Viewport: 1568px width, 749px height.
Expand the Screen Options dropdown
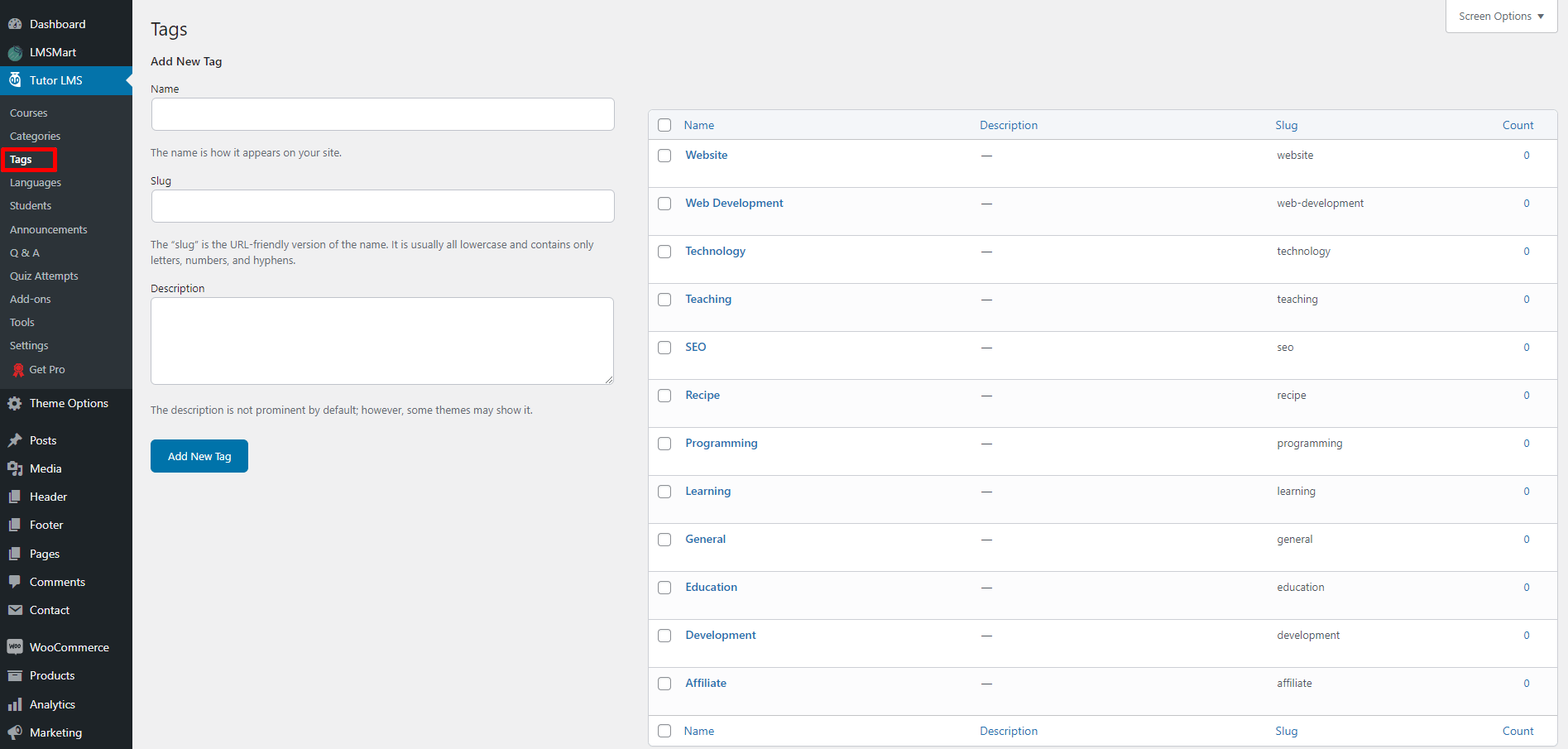[1501, 17]
